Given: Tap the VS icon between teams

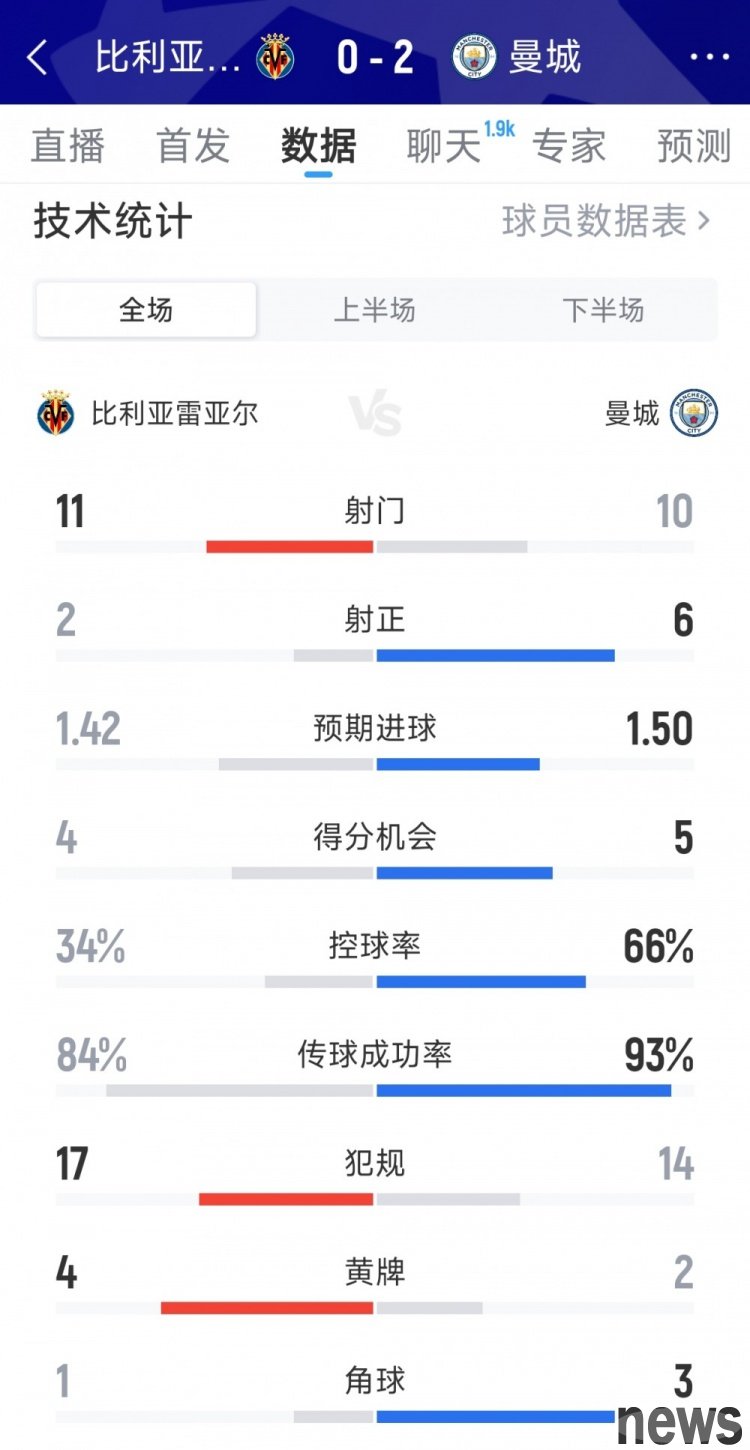Looking at the screenshot, I should 375,414.
